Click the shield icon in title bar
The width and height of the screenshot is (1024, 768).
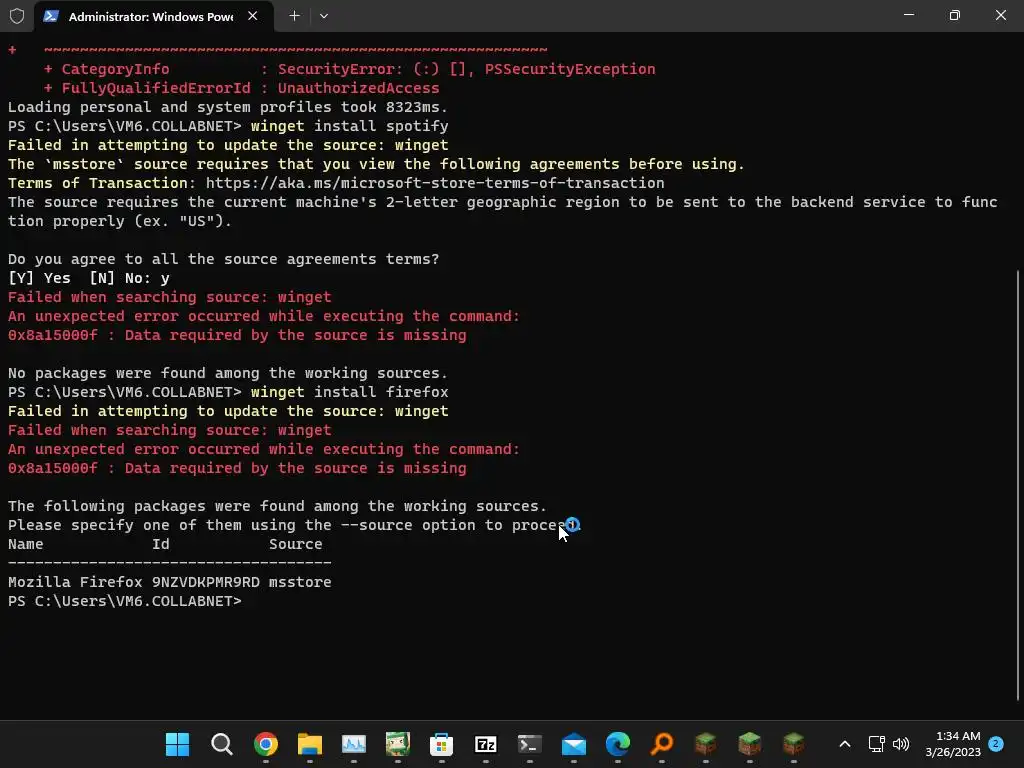point(17,16)
